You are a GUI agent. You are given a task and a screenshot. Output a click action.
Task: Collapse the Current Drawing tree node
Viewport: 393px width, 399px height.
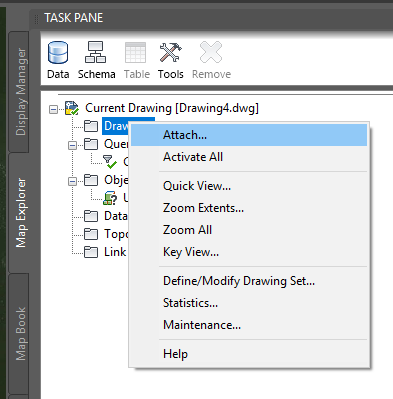click(53, 109)
